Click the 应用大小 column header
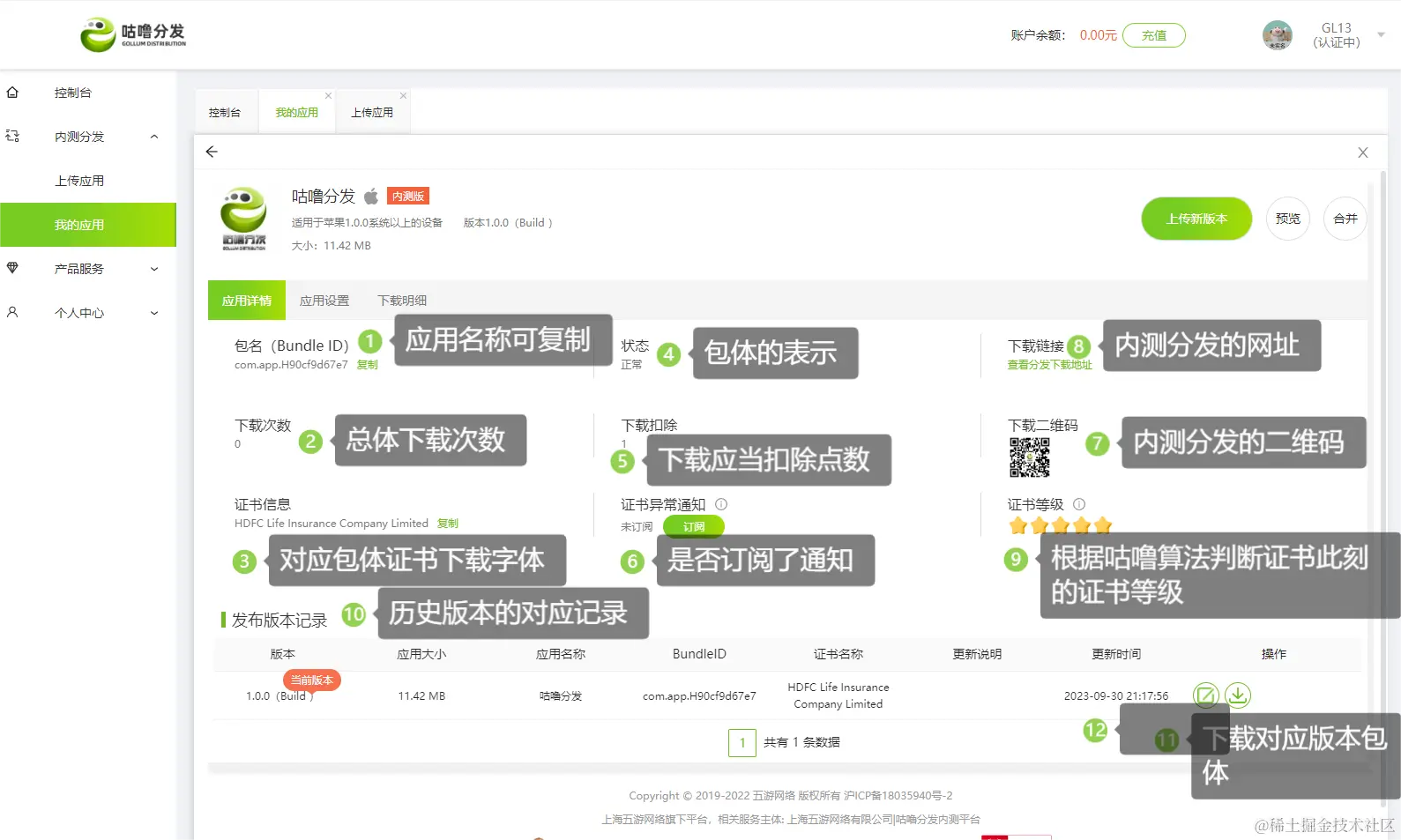 (421, 654)
